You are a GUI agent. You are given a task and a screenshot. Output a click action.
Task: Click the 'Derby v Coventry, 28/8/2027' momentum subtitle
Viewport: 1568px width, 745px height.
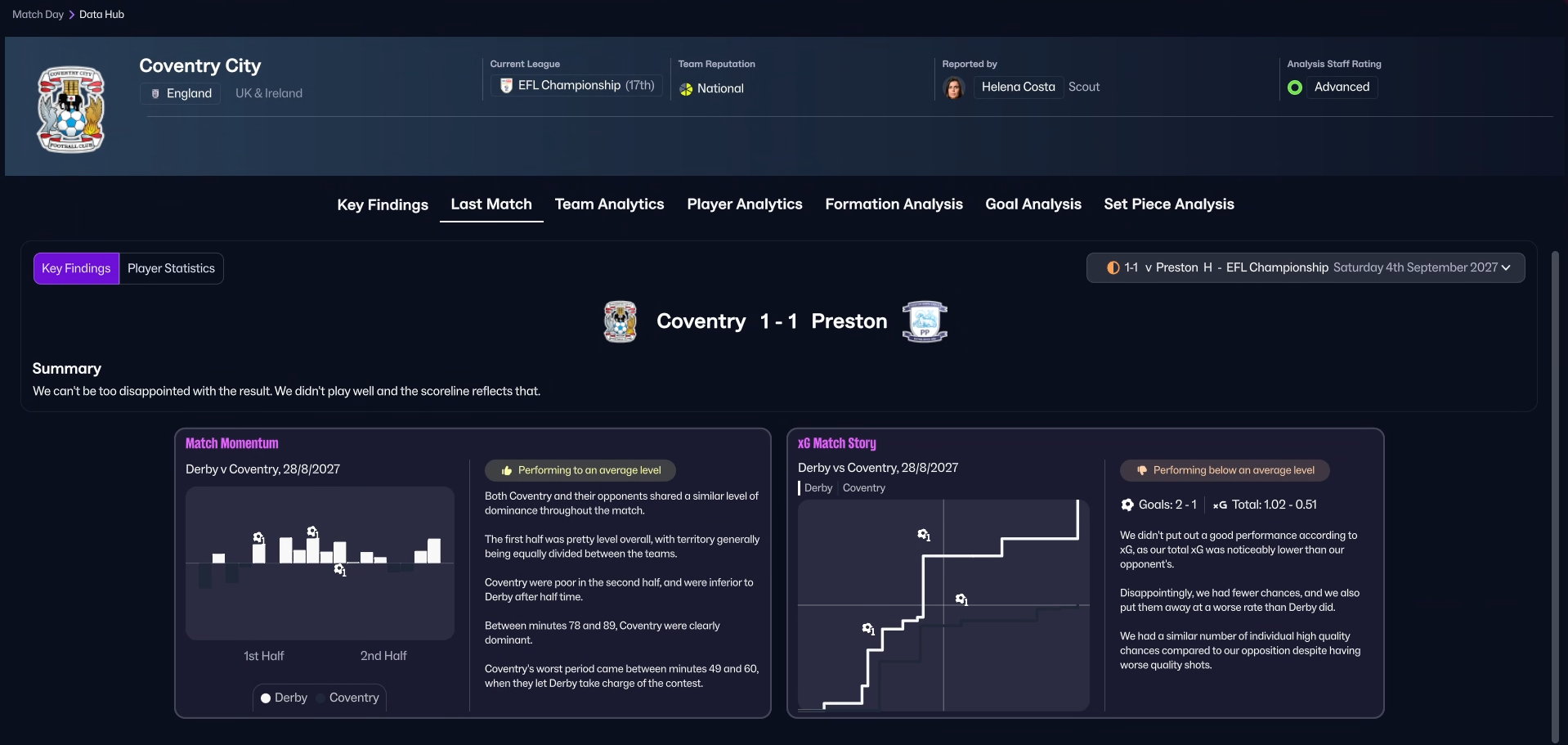[262, 469]
